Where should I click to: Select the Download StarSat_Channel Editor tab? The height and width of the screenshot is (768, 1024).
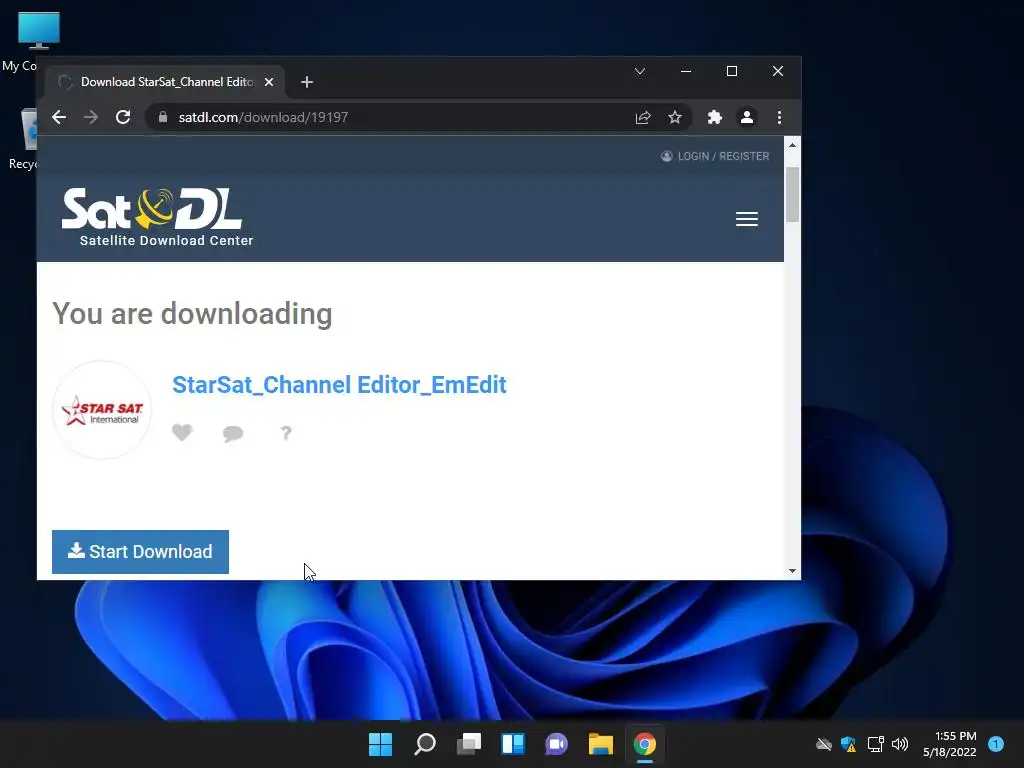[x=165, y=82]
